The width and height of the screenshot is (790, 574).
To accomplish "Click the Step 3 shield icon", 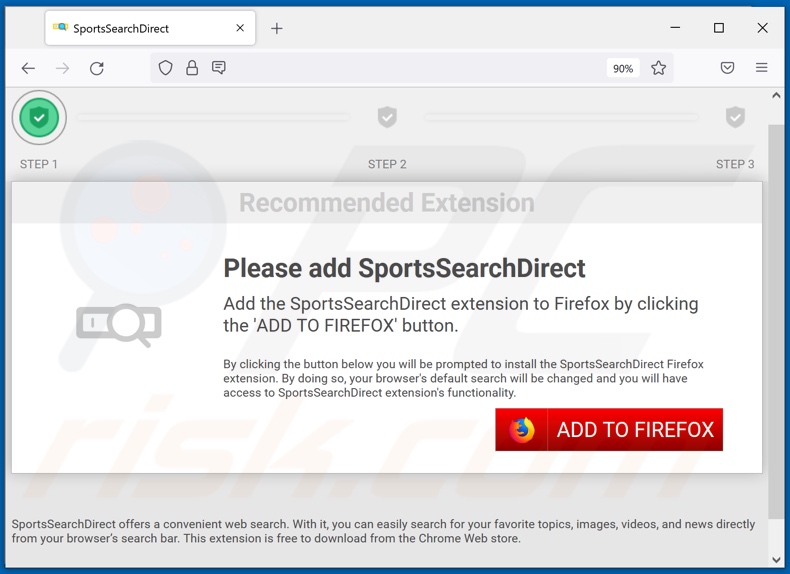I will (735, 117).
